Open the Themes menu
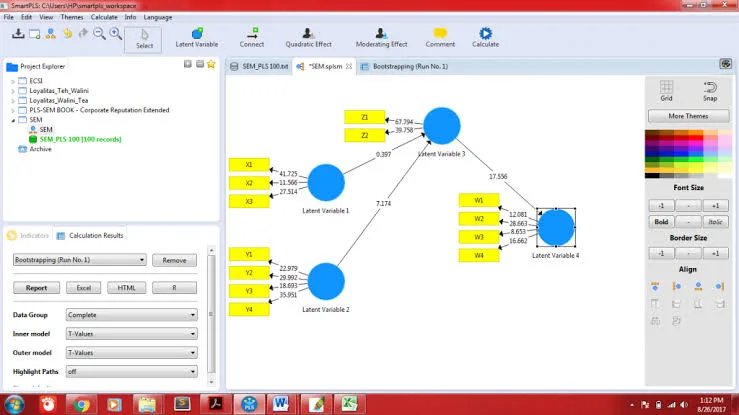 72,17
